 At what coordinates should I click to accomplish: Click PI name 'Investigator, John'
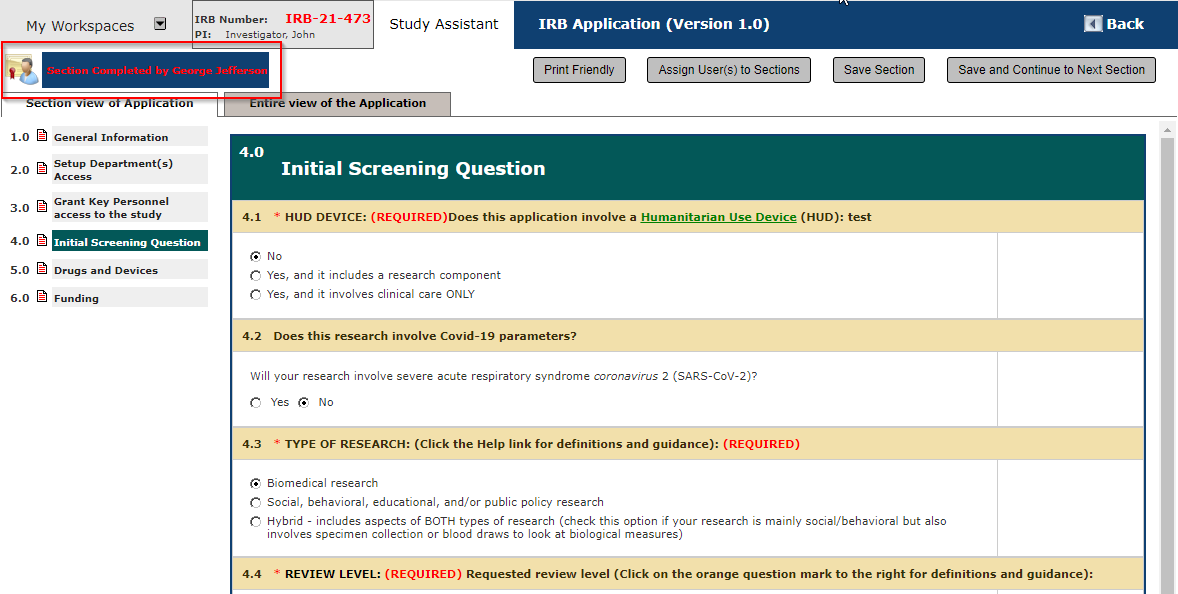coord(270,35)
